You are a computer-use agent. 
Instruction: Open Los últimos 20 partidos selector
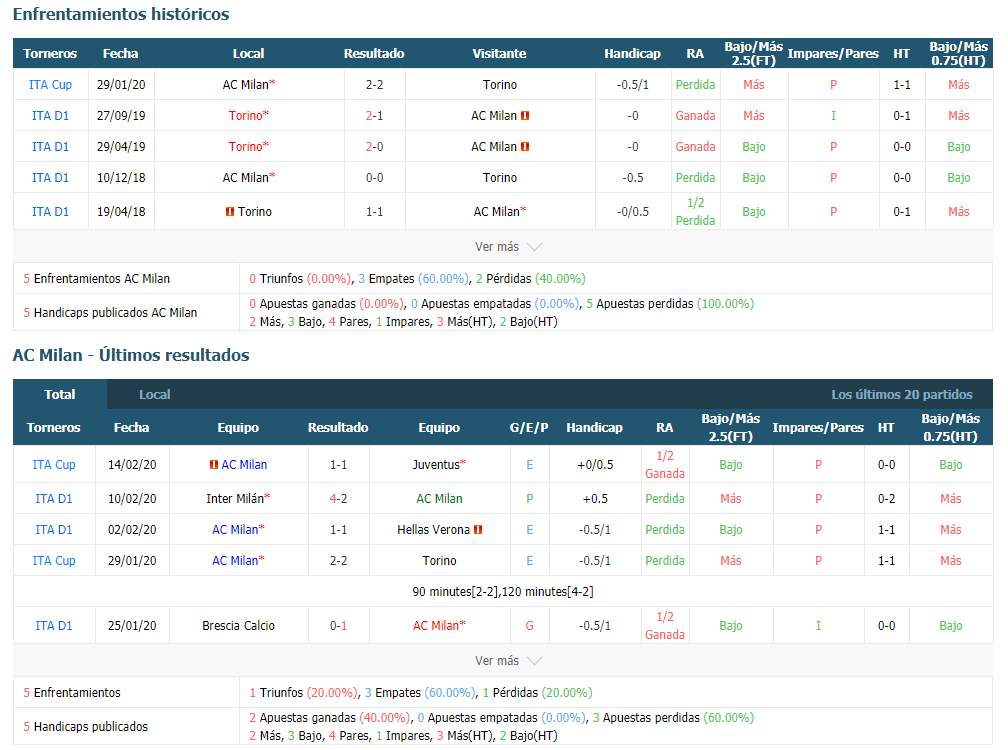coord(901,395)
